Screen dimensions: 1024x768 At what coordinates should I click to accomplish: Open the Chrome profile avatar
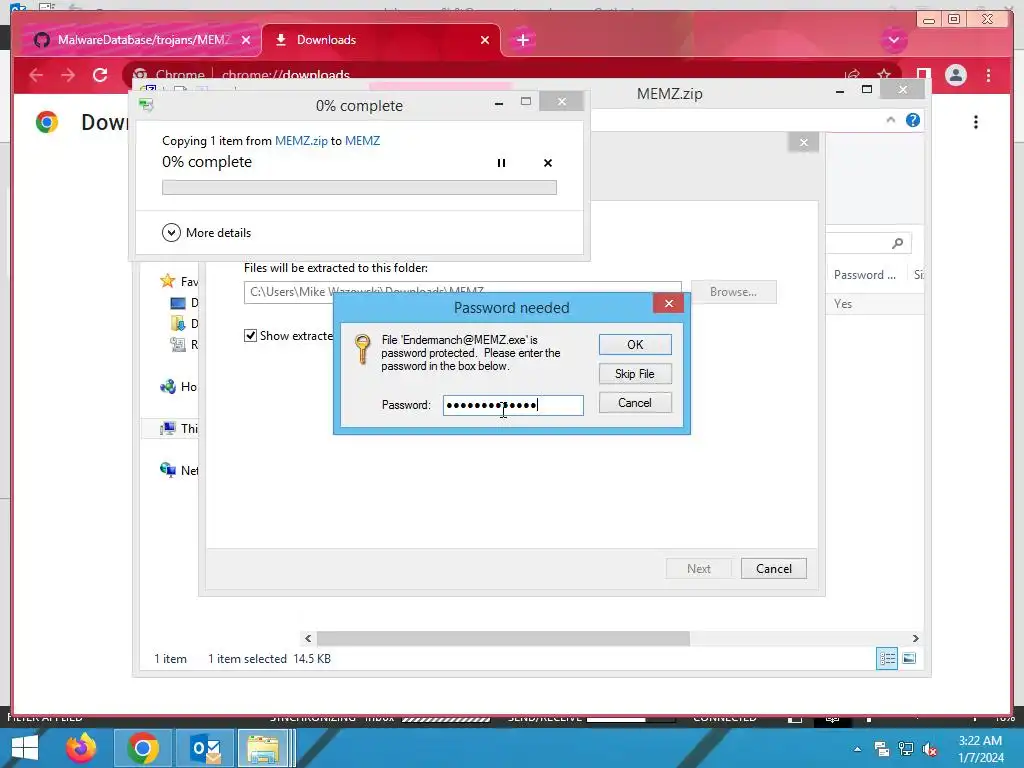(x=955, y=75)
